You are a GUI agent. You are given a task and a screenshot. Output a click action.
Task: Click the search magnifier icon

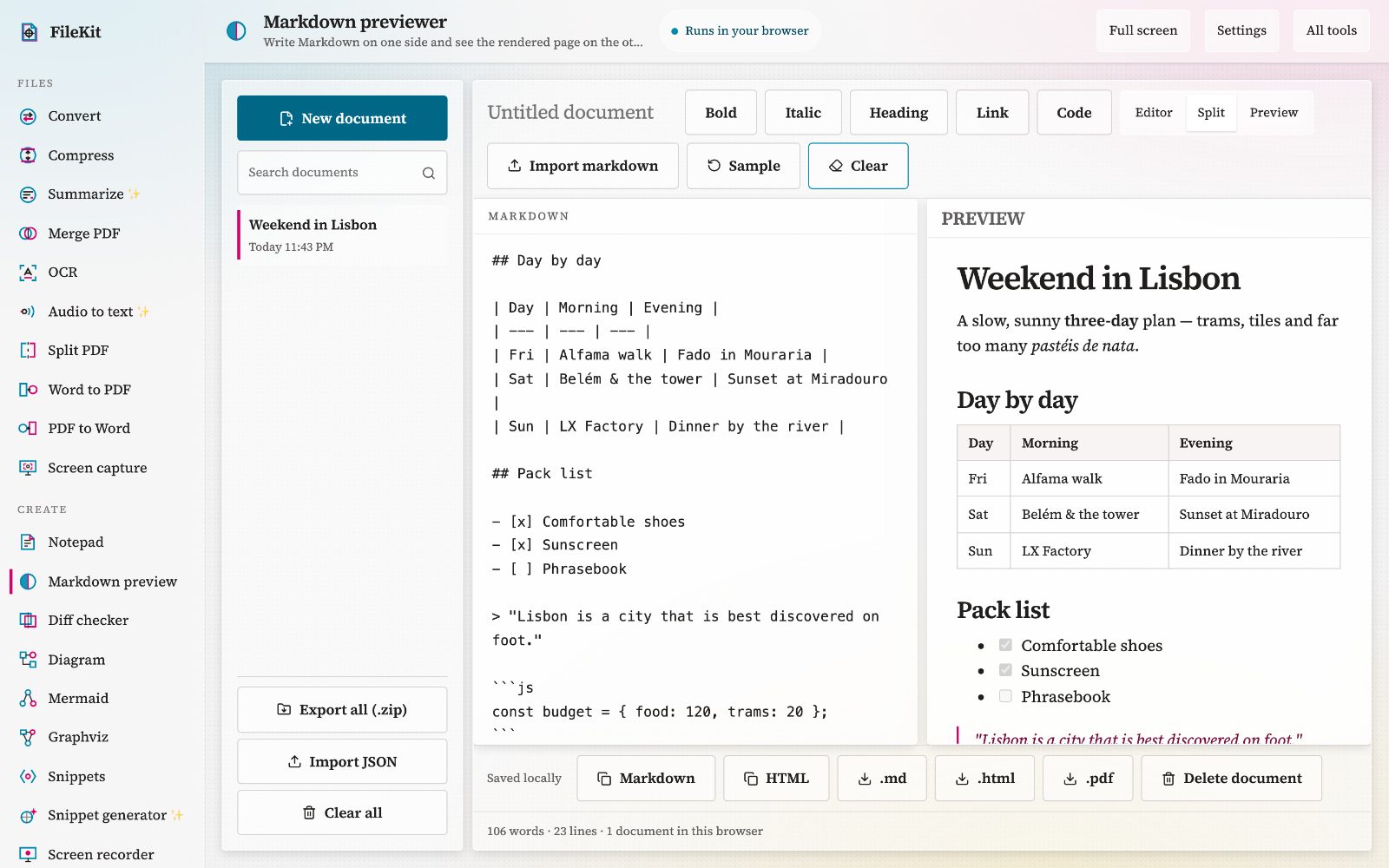(429, 173)
